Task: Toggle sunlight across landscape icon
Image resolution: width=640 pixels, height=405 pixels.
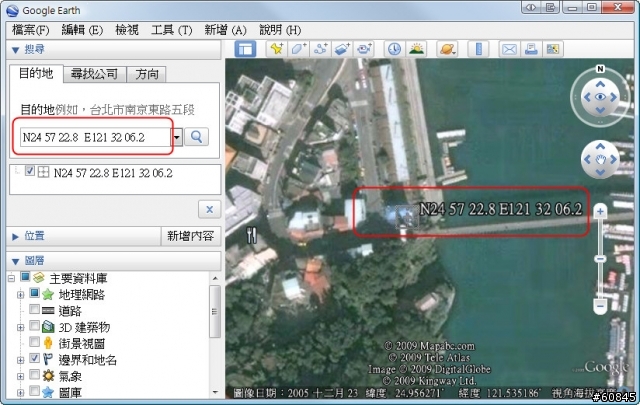Action: click(x=416, y=49)
